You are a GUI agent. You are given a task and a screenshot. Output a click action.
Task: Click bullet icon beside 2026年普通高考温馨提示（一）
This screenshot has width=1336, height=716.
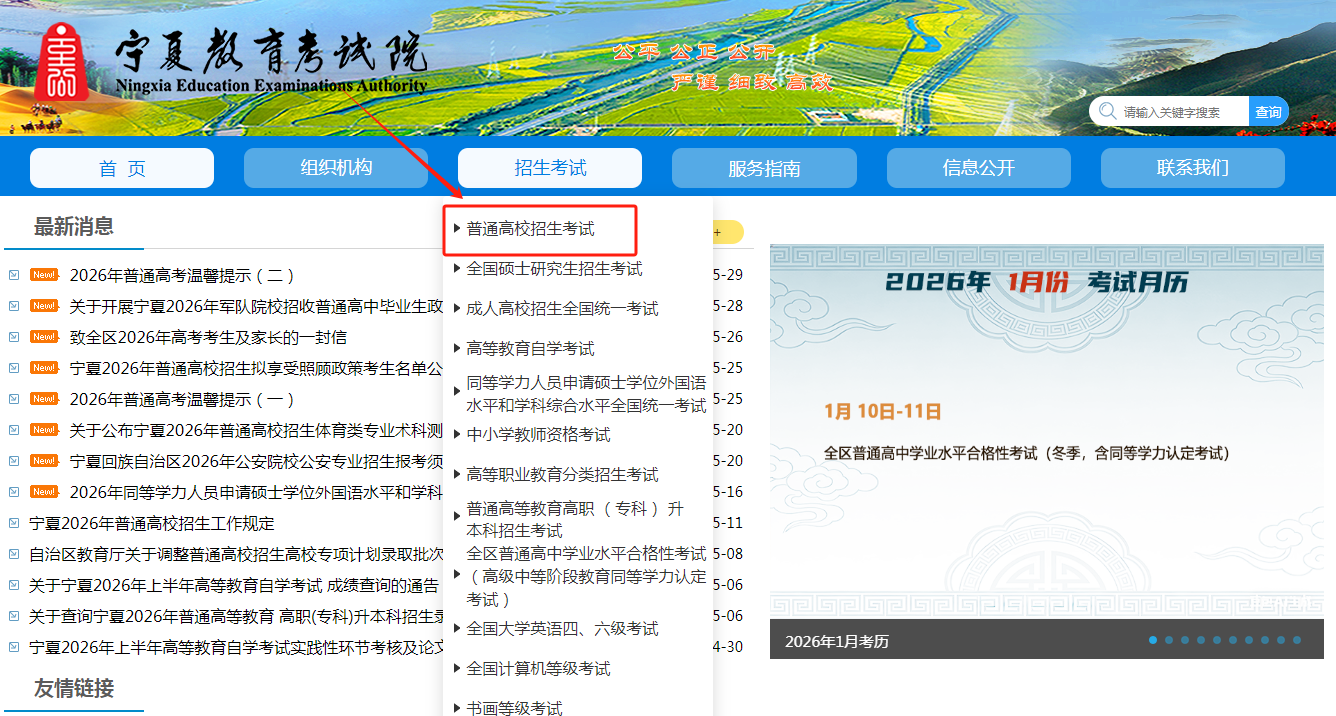pos(14,399)
